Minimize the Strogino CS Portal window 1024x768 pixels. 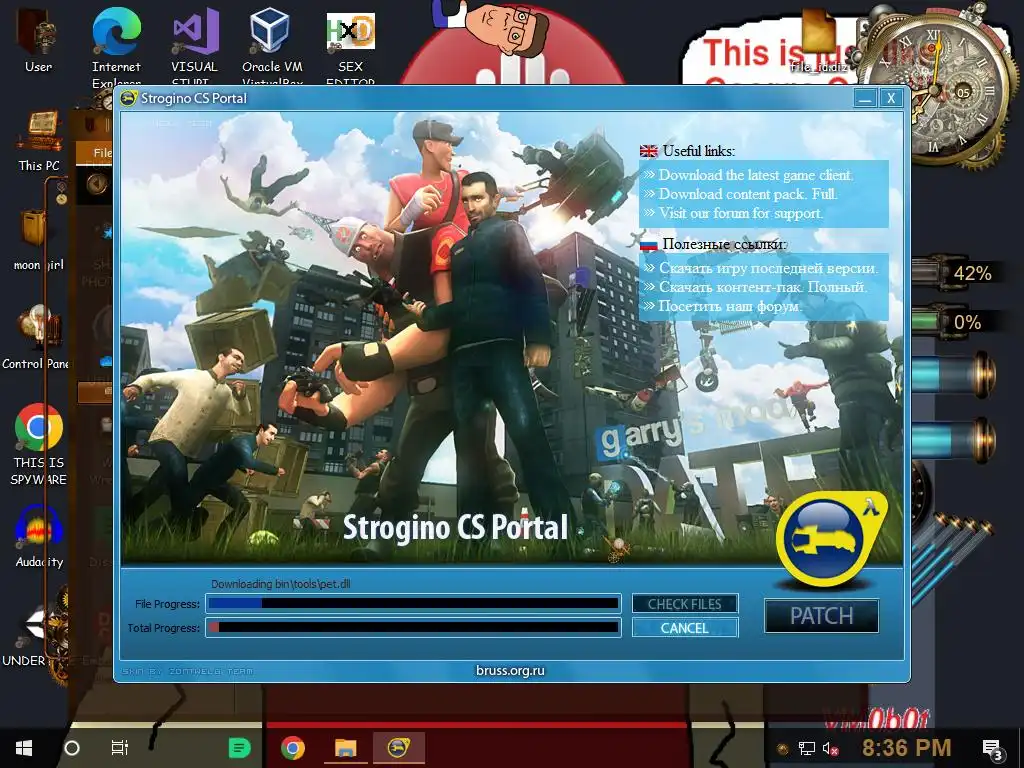click(x=865, y=99)
